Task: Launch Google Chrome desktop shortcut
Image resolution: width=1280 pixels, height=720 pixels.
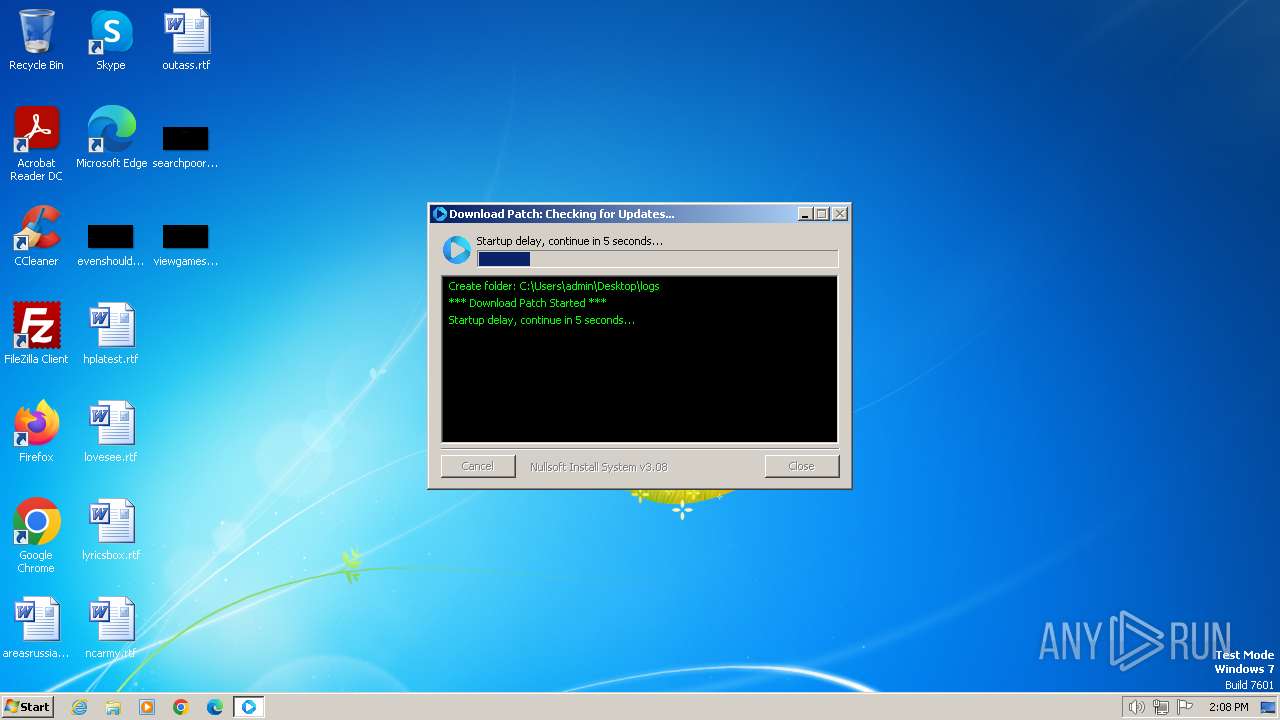Action: 36,535
